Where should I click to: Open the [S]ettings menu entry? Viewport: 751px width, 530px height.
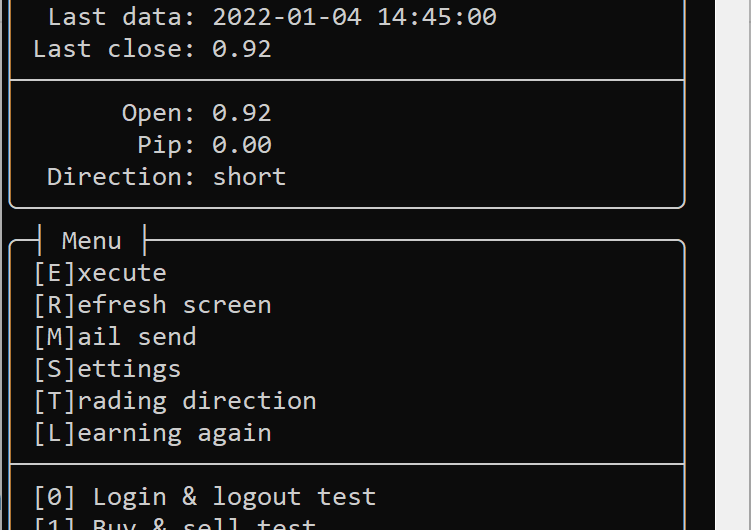(x=107, y=370)
